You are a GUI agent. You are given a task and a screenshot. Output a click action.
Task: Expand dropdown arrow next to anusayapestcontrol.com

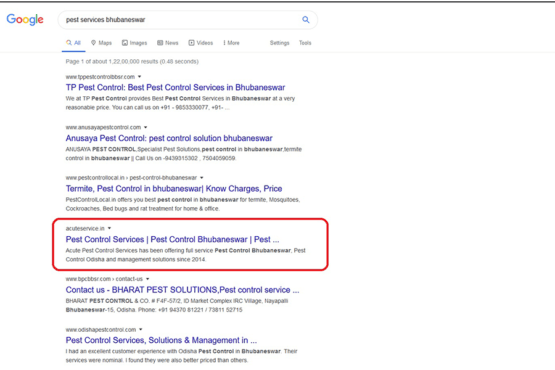145,127
